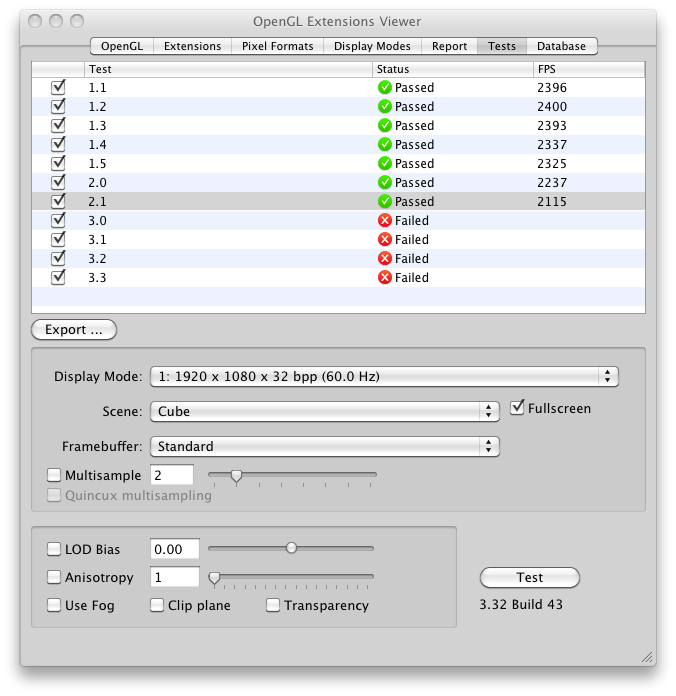Click the green Passed icon for test 1.3
This screenshot has height=696, width=676.
[x=384, y=126]
